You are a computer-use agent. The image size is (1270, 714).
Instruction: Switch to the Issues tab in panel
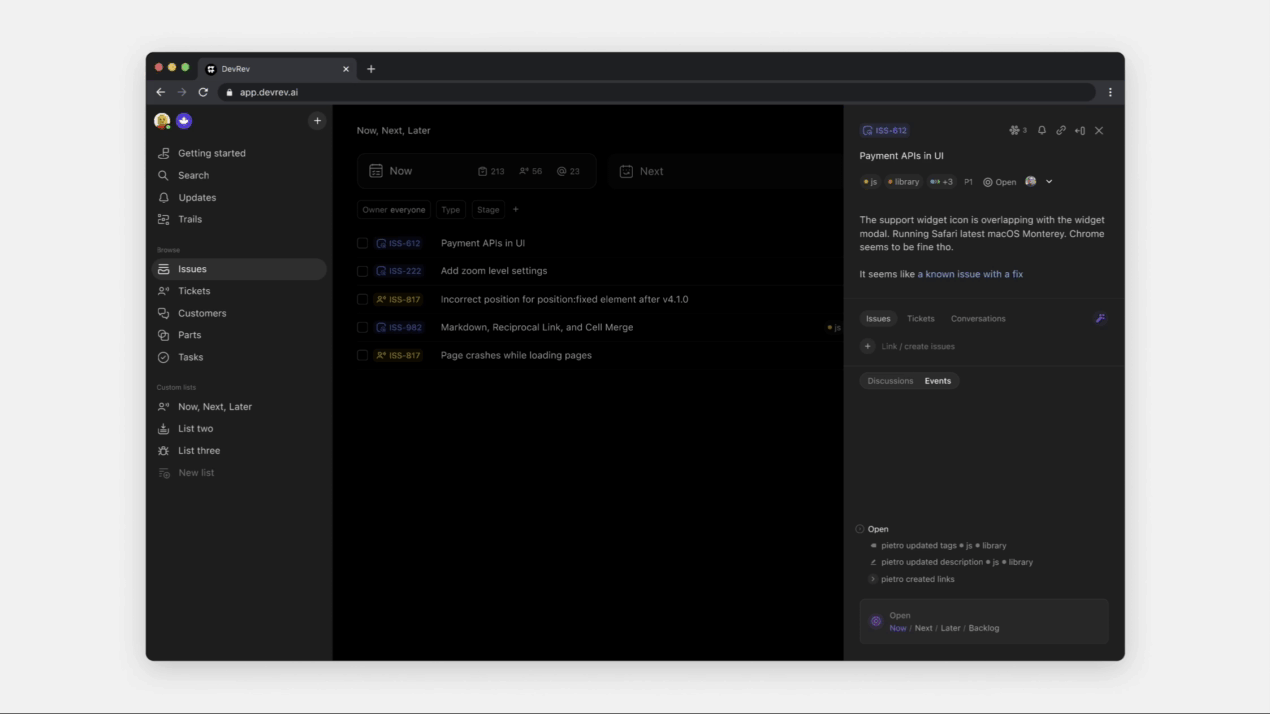[x=878, y=319]
